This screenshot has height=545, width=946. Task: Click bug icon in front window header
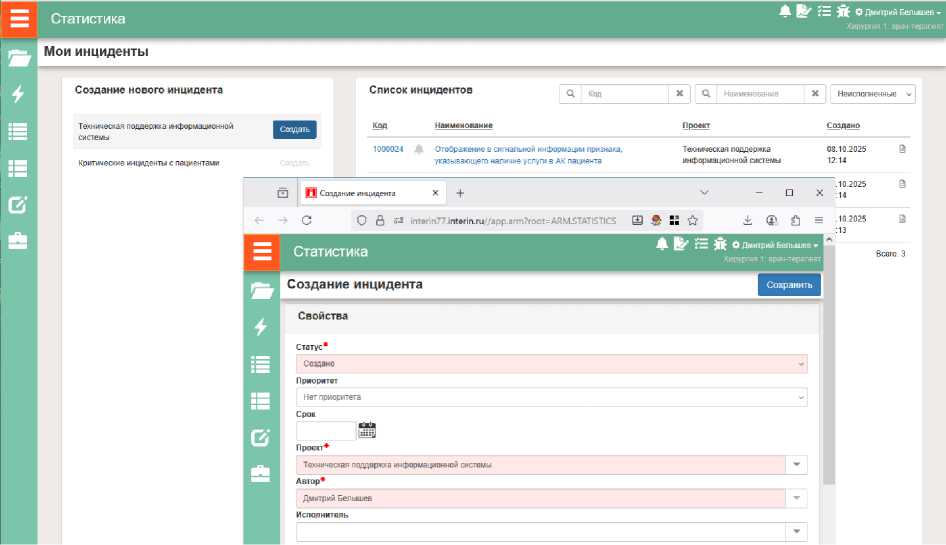720,244
